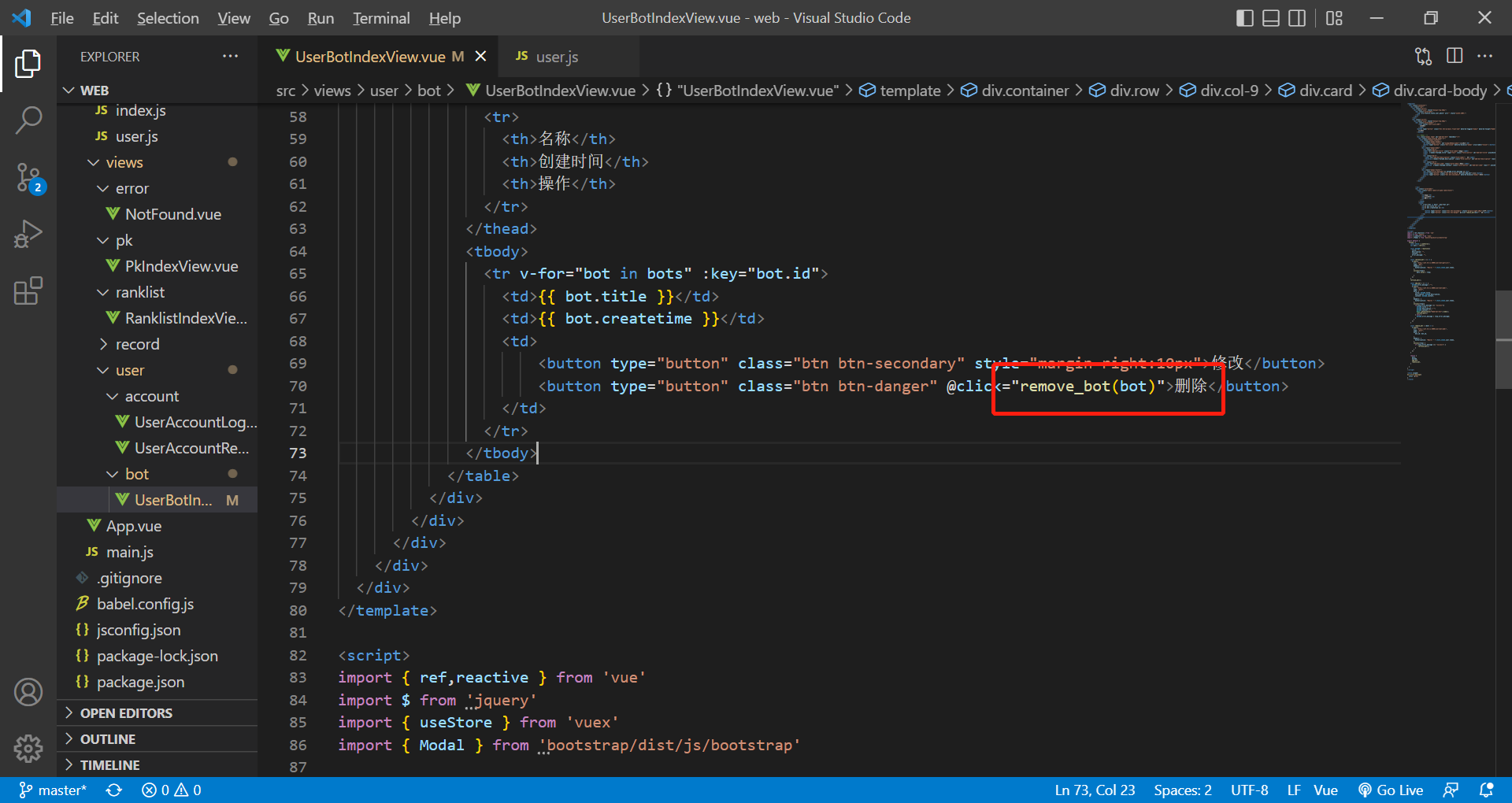Image resolution: width=1512 pixels, height=803 pixels.
Task: Open the Manage gear settings
Action: (x=28, y=748)
